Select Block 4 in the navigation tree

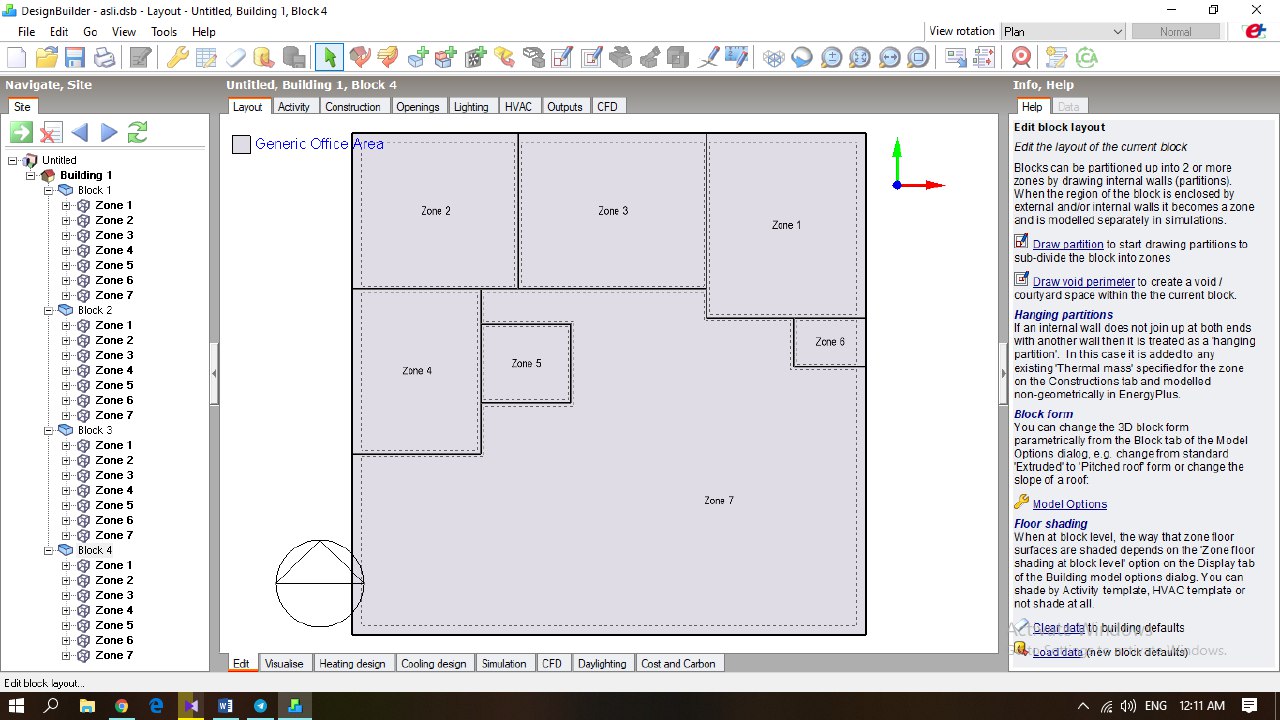tap(95, 550)
